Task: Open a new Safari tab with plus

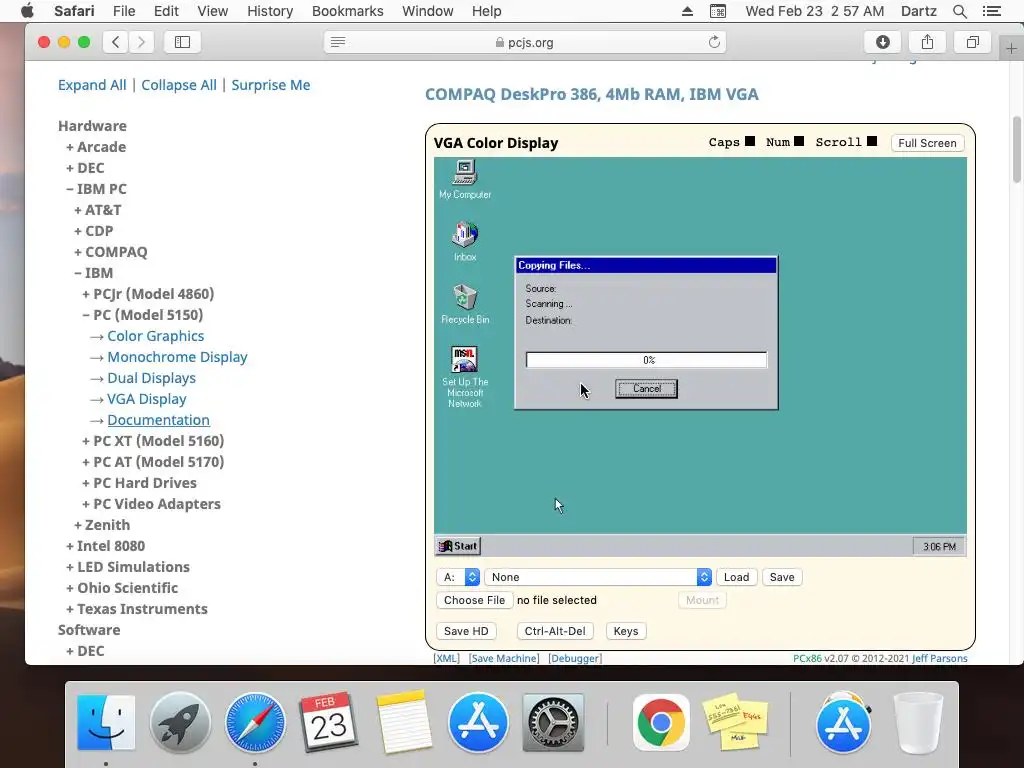Action: coord(1011,48)
